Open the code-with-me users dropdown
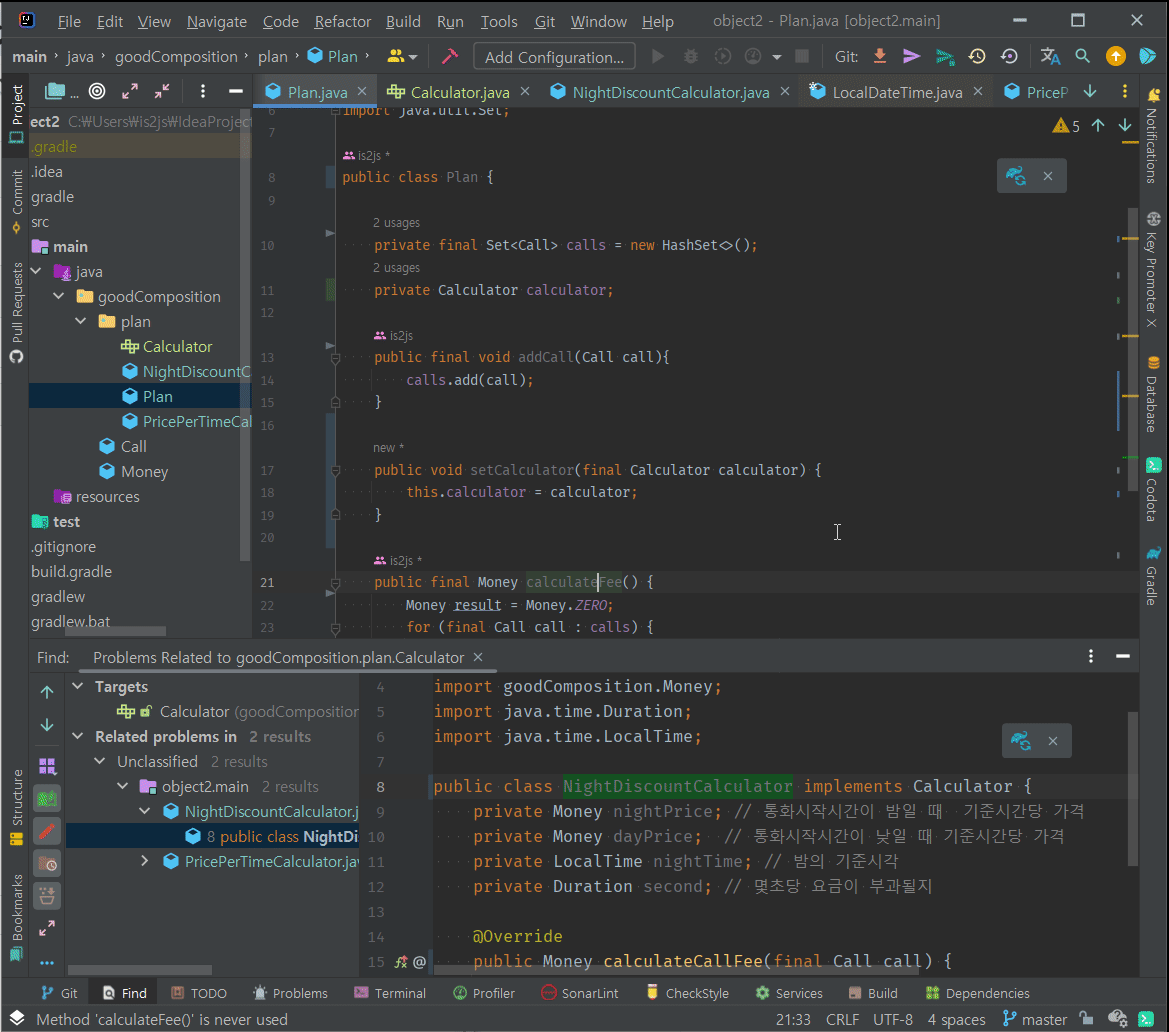The image size is (1169, 1032). 403,57
